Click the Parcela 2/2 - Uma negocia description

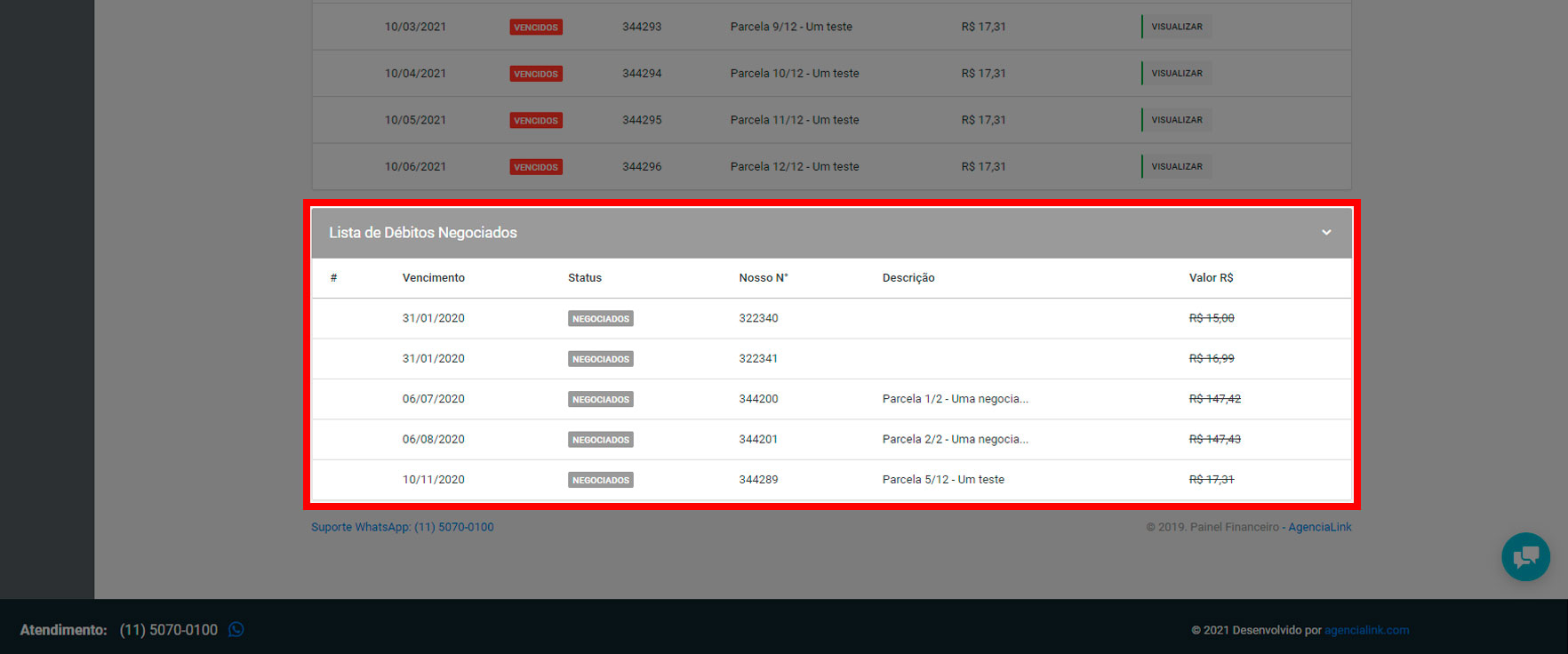(x=955, y=439)
